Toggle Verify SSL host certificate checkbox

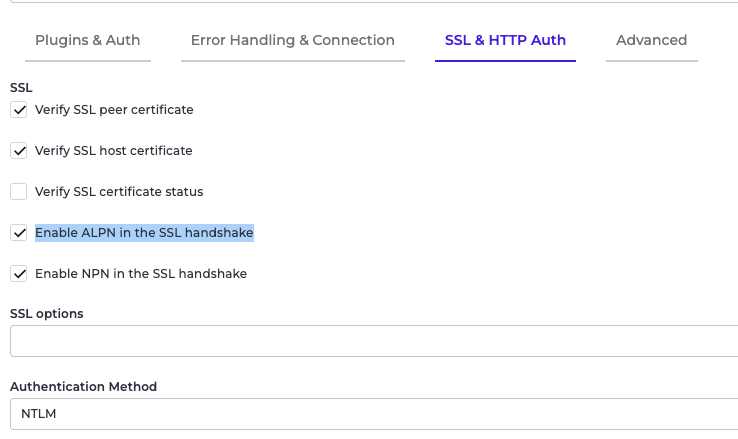19,151
